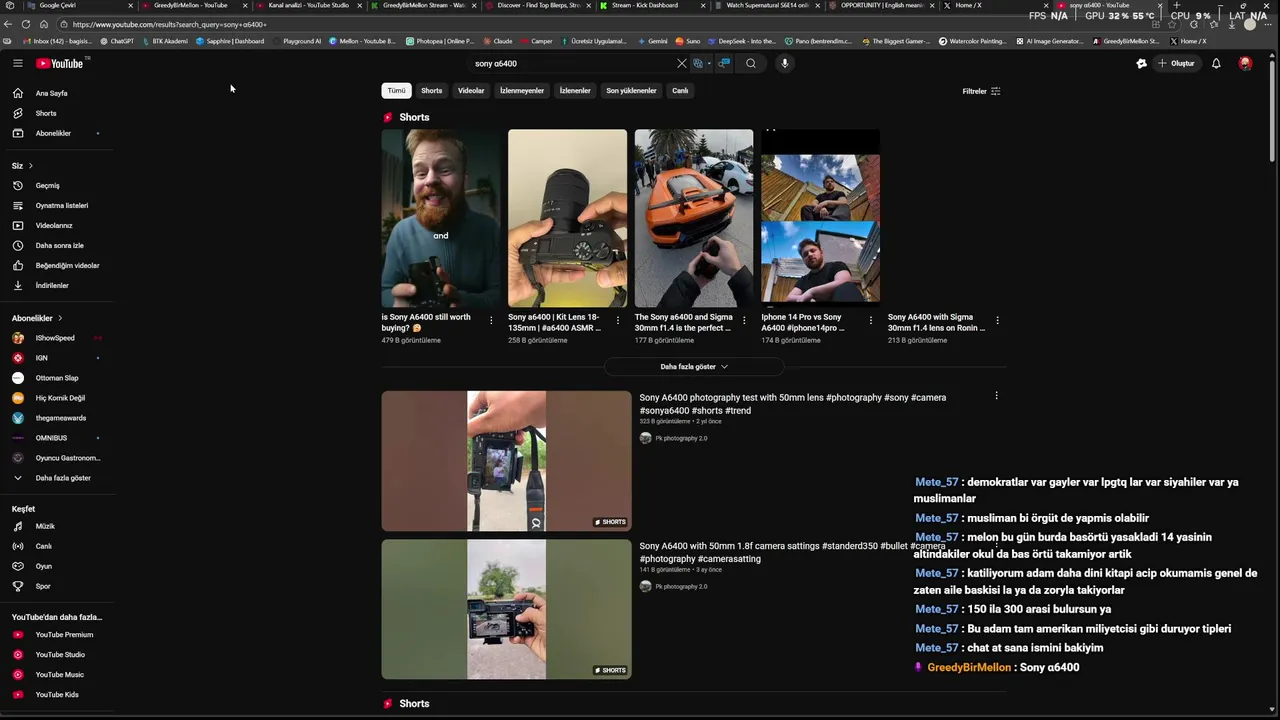Open the account avatar menu
Viewport: 1280px width, 720px height.
(1245, 63)
